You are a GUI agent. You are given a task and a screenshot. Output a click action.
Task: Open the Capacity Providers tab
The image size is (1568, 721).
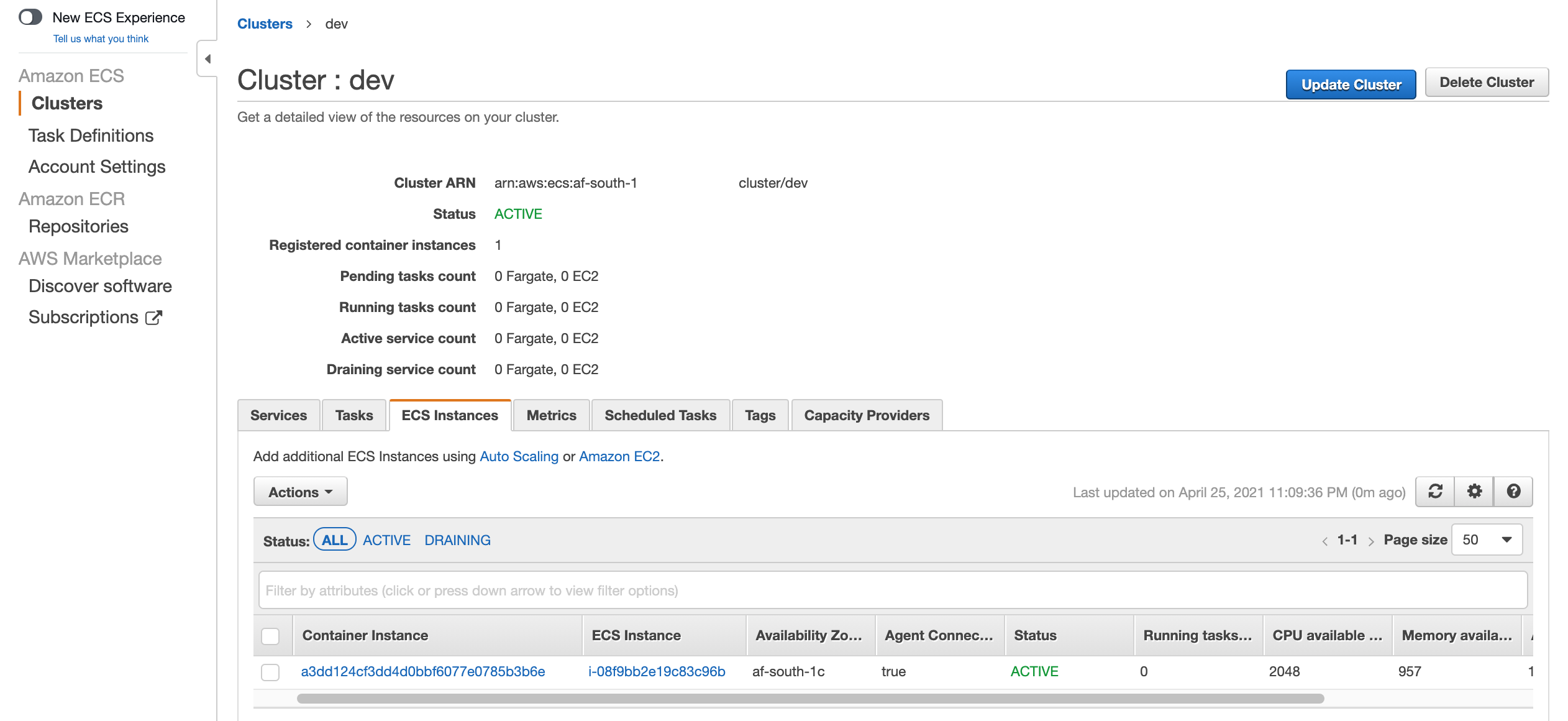(867, 415)
